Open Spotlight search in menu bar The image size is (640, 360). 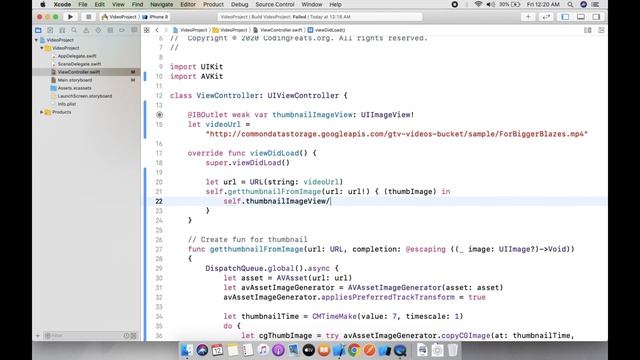pos(570,4)
